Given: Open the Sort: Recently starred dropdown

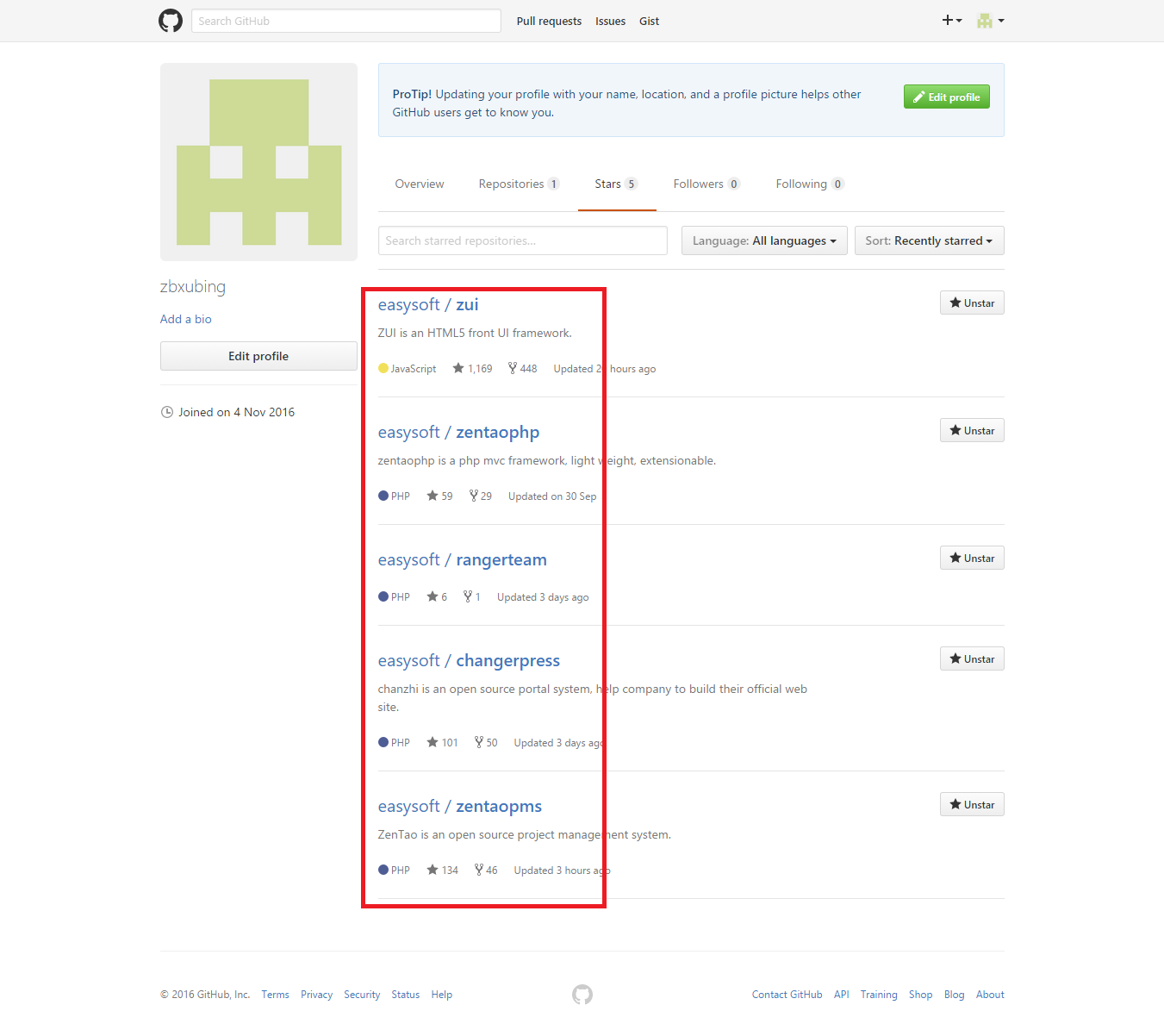Looking at the screenshot, I should pyautogui.click(x=929, y=240).
